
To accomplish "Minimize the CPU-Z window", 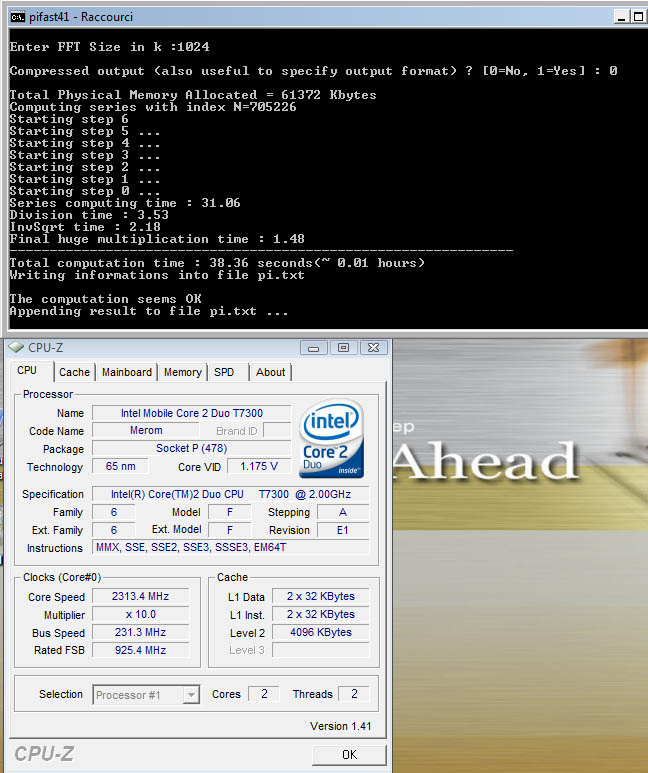I will tap(313, 348).
